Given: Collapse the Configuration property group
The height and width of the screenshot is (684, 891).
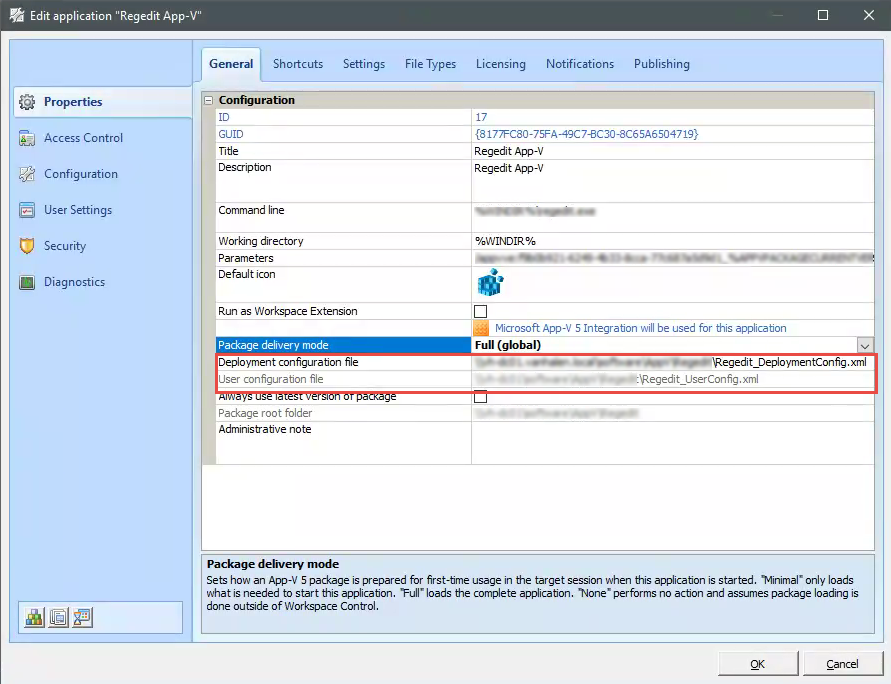Looking at the screenshot, I should [x=207, y=100].
